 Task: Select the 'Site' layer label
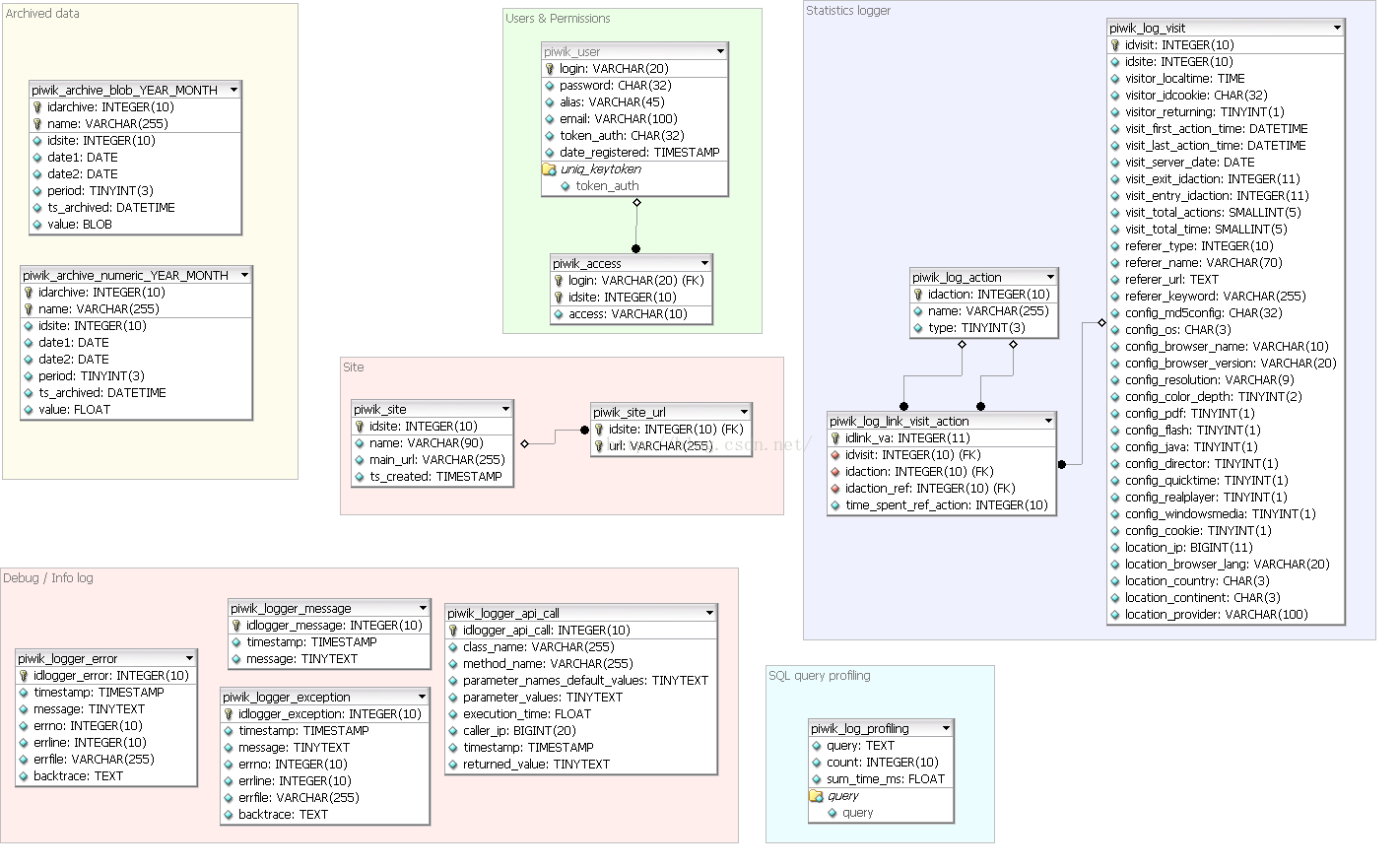click(354, 367)
